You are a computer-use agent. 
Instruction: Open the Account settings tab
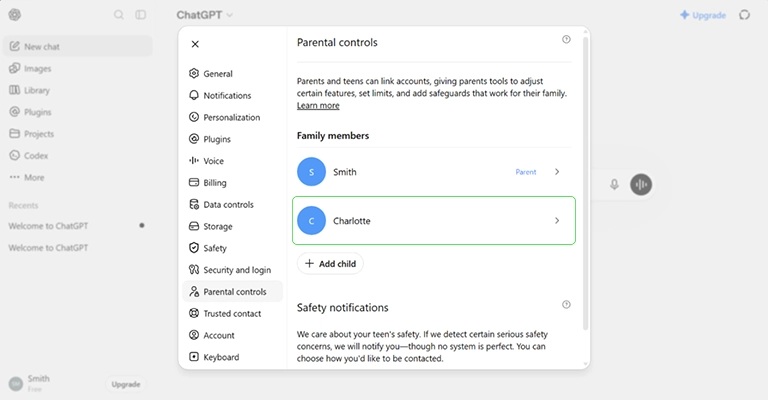(232, 335)
